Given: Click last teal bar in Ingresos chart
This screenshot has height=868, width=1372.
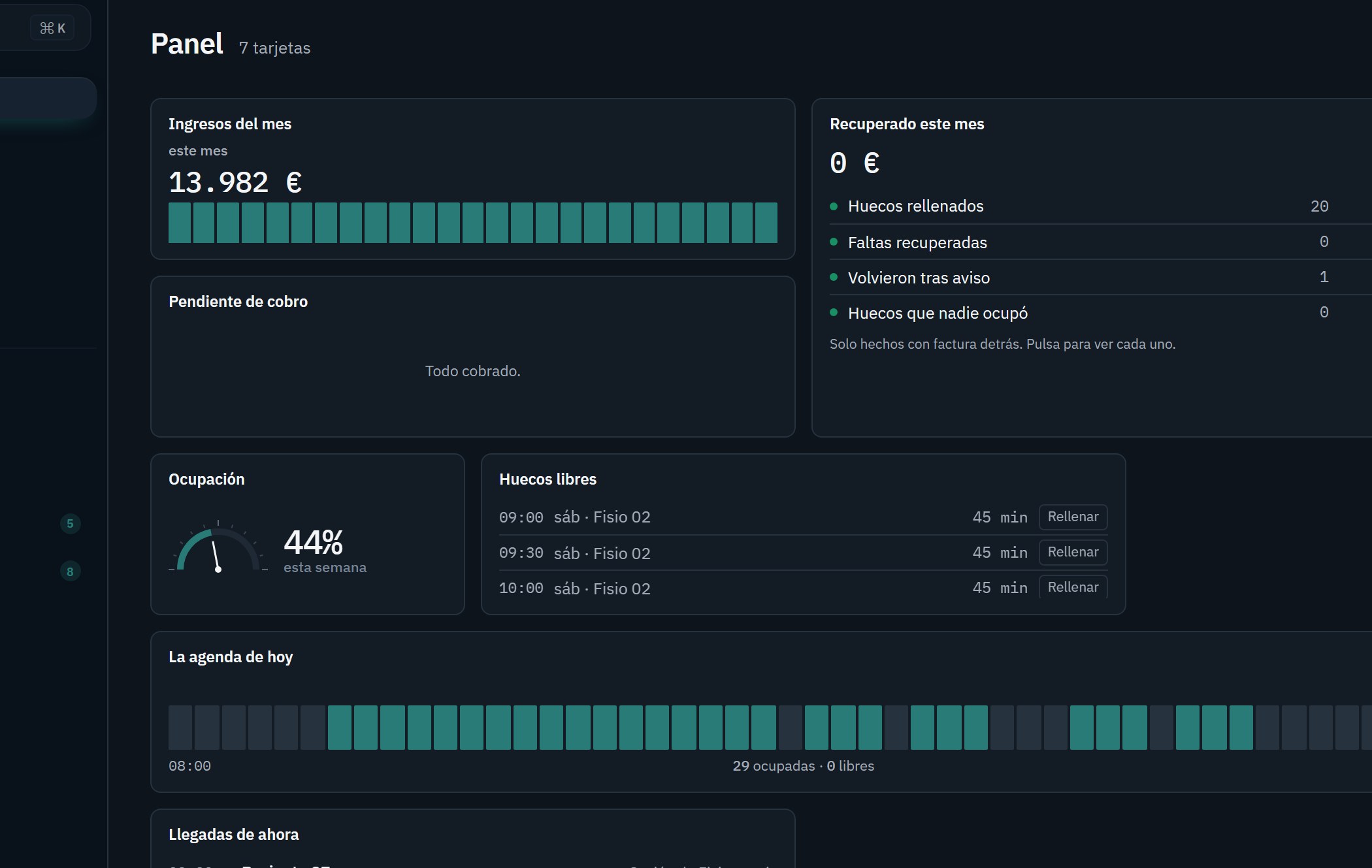Looking at the screenshot, I should point(766,223).
